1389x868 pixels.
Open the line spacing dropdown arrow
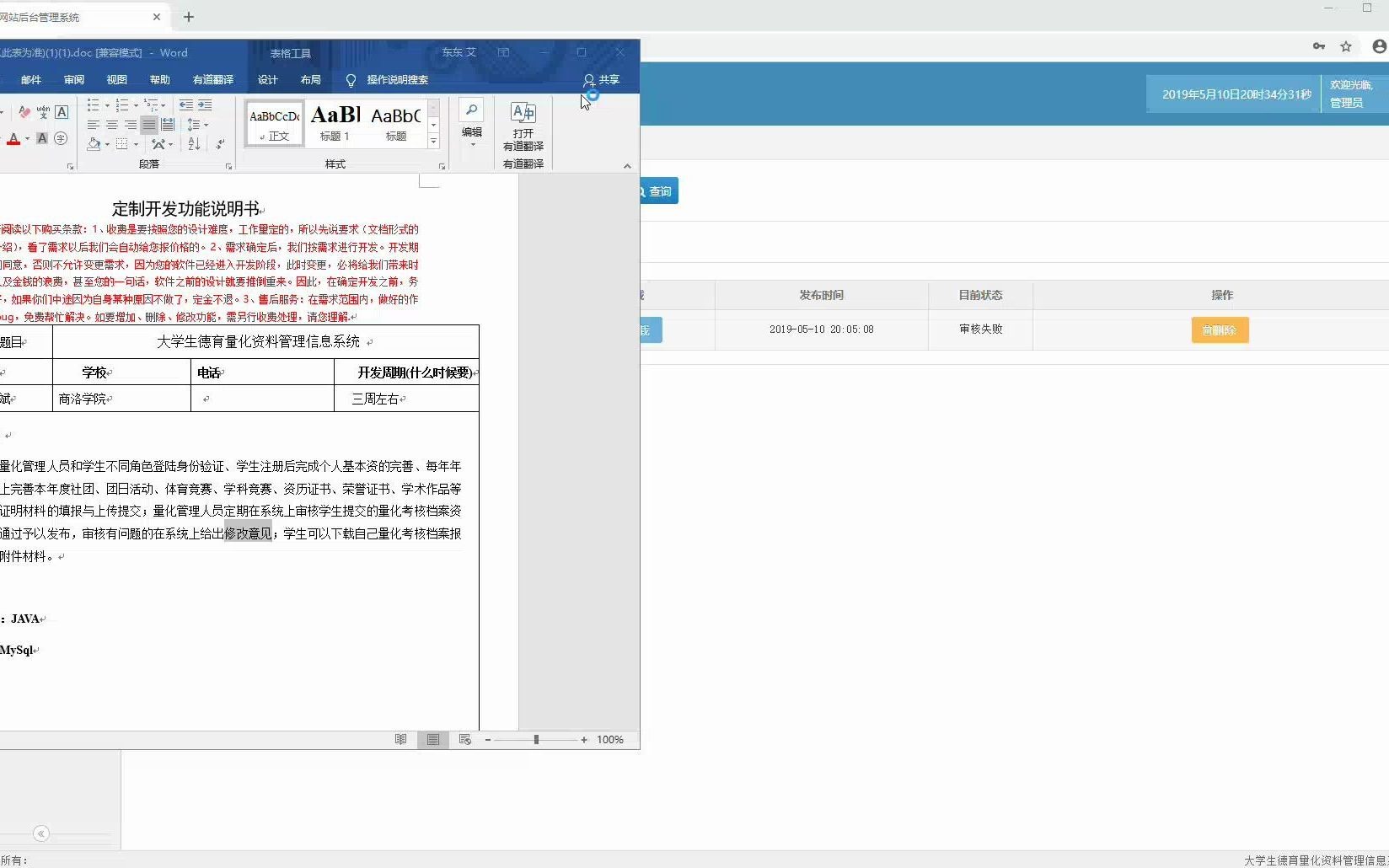click(x=206, y=125)
